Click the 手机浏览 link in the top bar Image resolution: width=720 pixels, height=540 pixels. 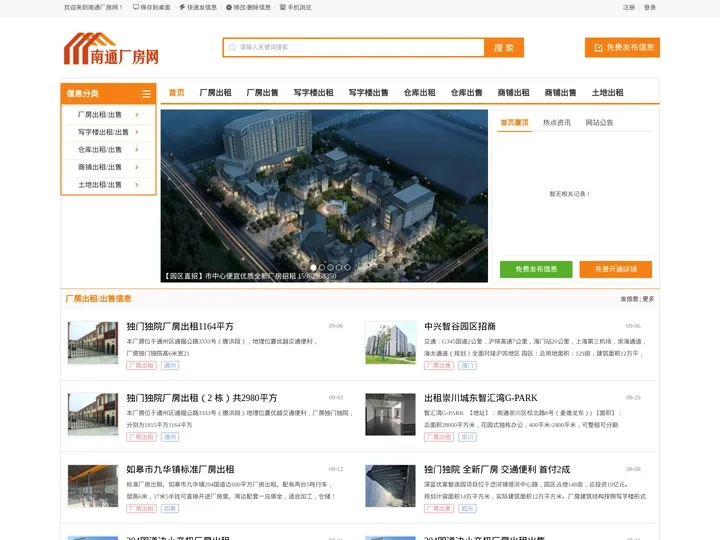pyautogui.click(x=295, y=7)
